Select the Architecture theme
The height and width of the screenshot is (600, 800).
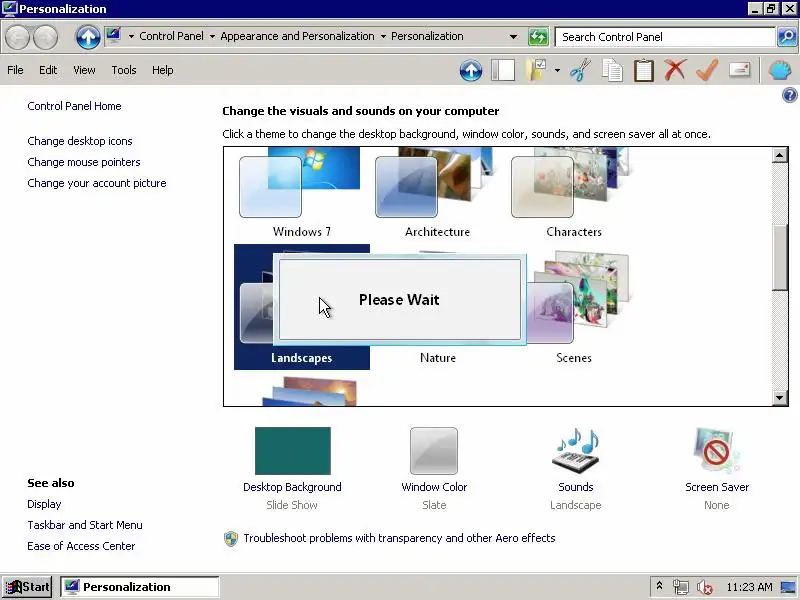(437, 193)
